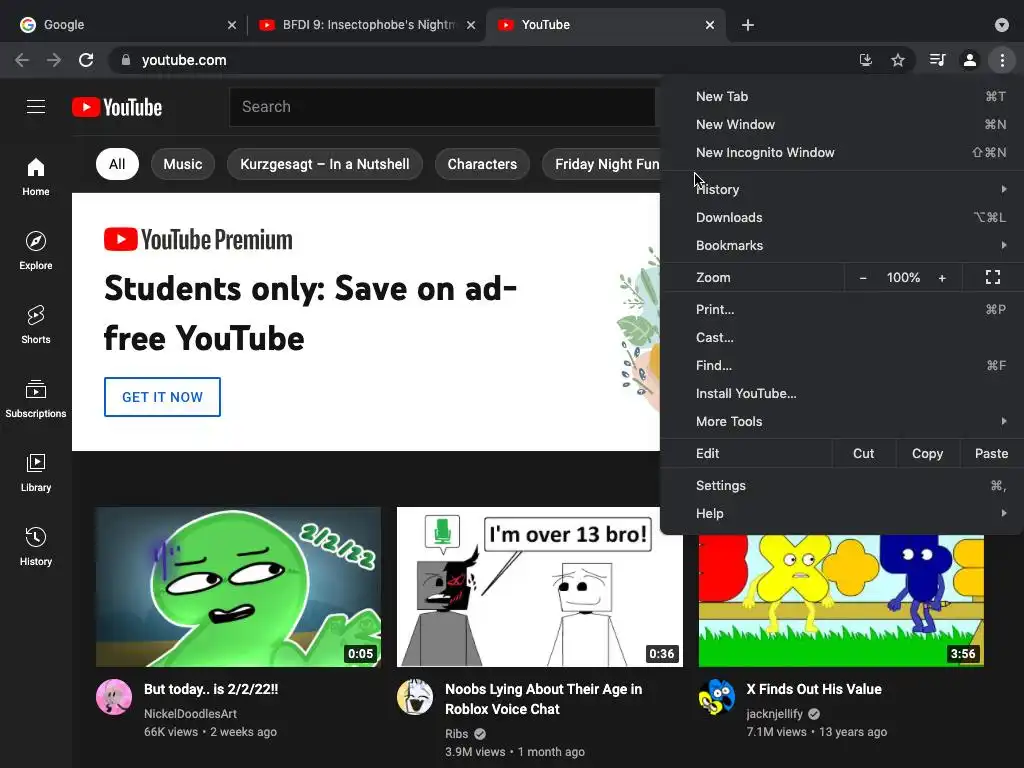Viewport: 1024px width, 768px height.
Task: Click the browser back arrow
Action: [x=22, y=60]
